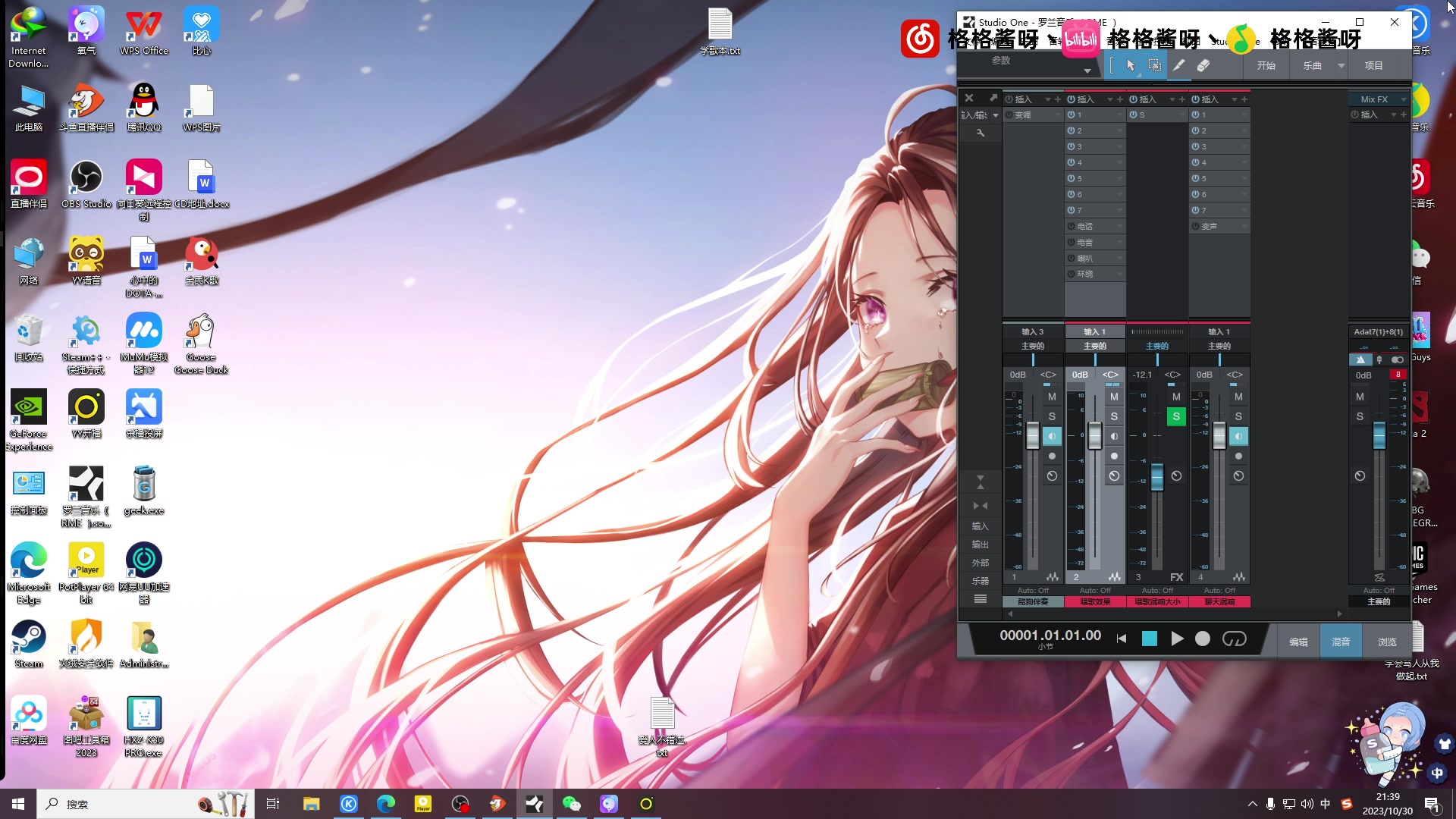Open input selector 输入 3 on channel 1
Viewport: 1456px width, 819px height.
click(x=1032, y=331)
